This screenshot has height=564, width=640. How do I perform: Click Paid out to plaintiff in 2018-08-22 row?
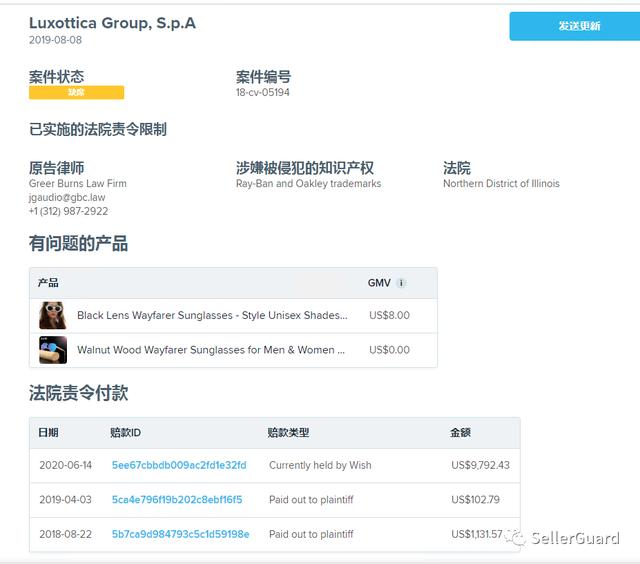pos(311,534)
